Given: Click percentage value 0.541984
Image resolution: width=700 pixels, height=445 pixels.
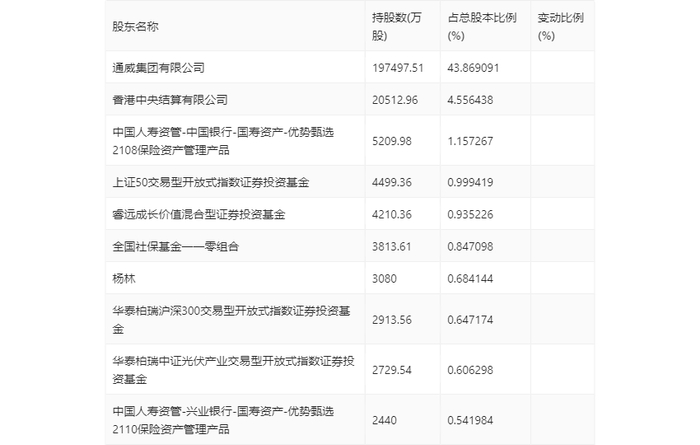Looking at the screenshot, I should [x=471, y=420].
